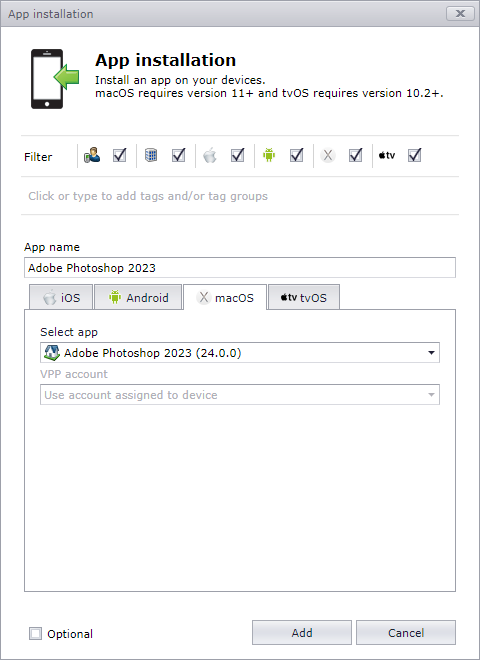The height and width of the screenshot is (660, 480).
Task: Uncheck the tvOS filter checkbox
Action: click(415, 155)
